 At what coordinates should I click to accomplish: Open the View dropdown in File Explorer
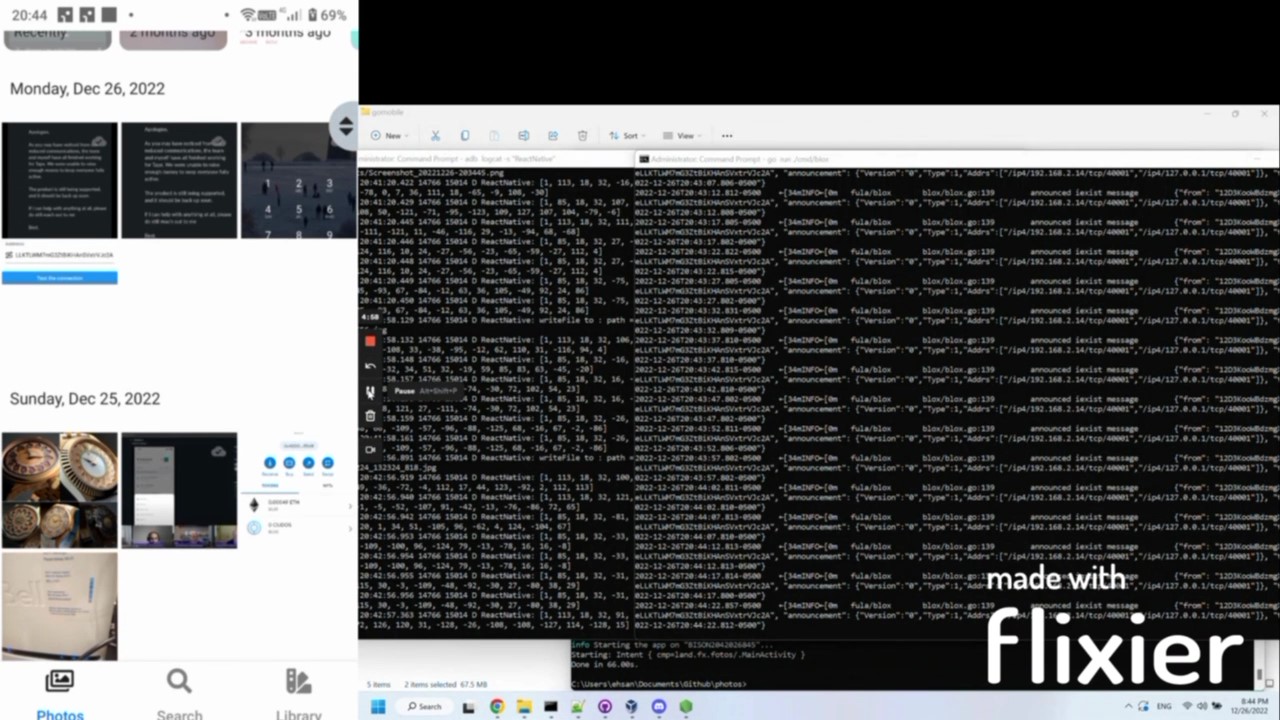coord(682,135)
